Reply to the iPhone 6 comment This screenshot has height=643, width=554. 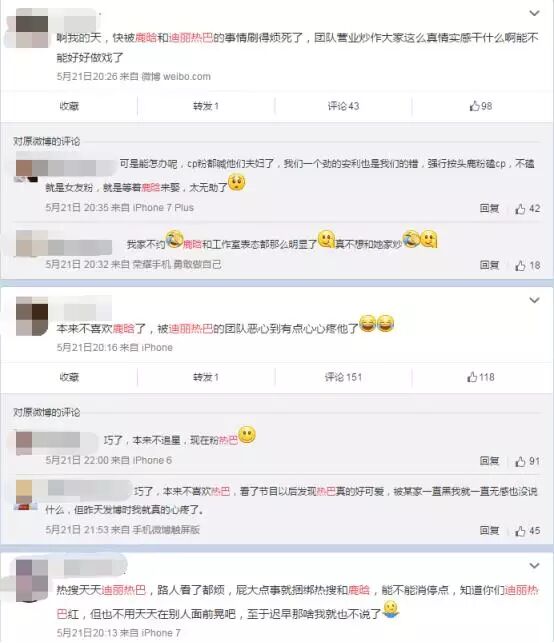point(490,461)
